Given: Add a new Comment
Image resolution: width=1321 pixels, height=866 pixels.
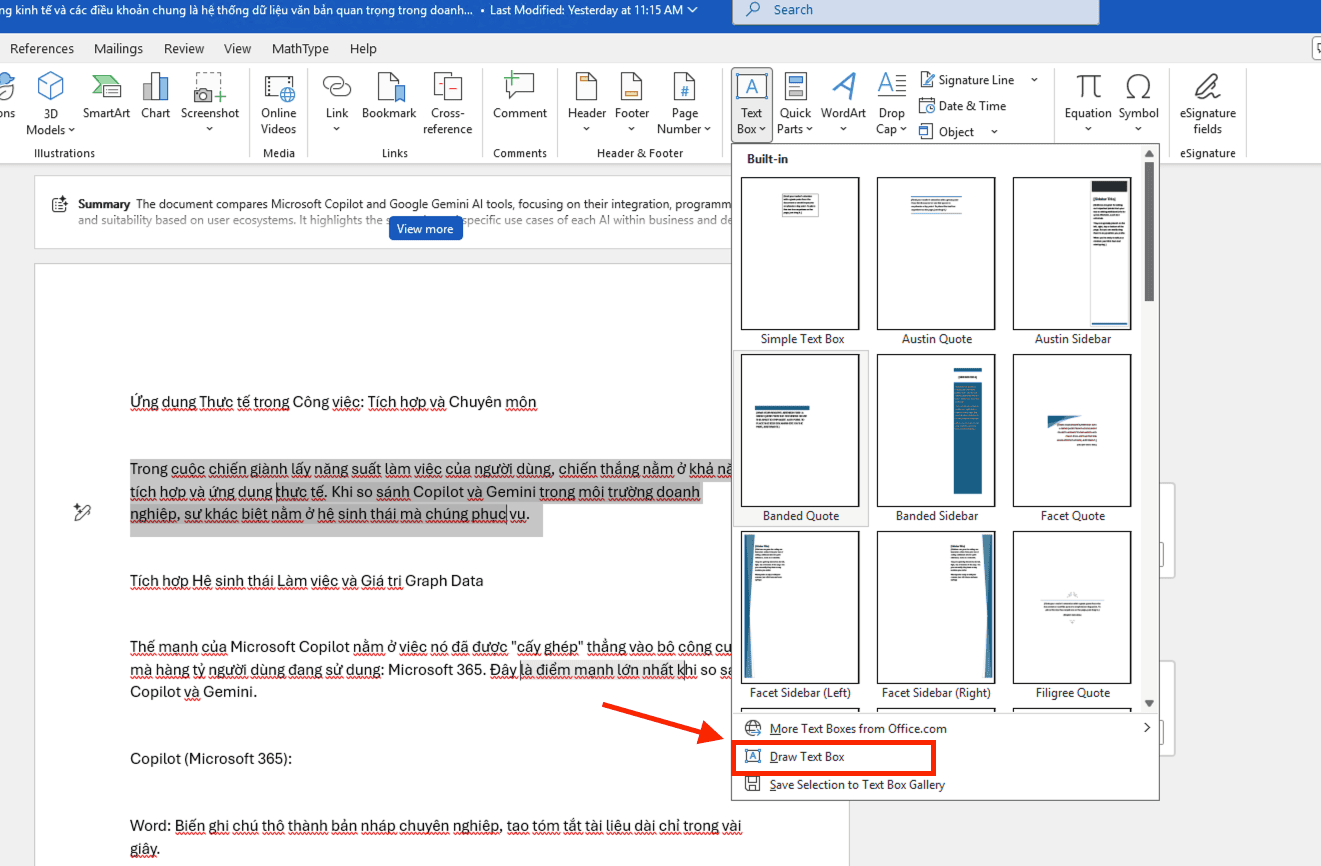Looking at the screenshot, I should pos(520,97).
